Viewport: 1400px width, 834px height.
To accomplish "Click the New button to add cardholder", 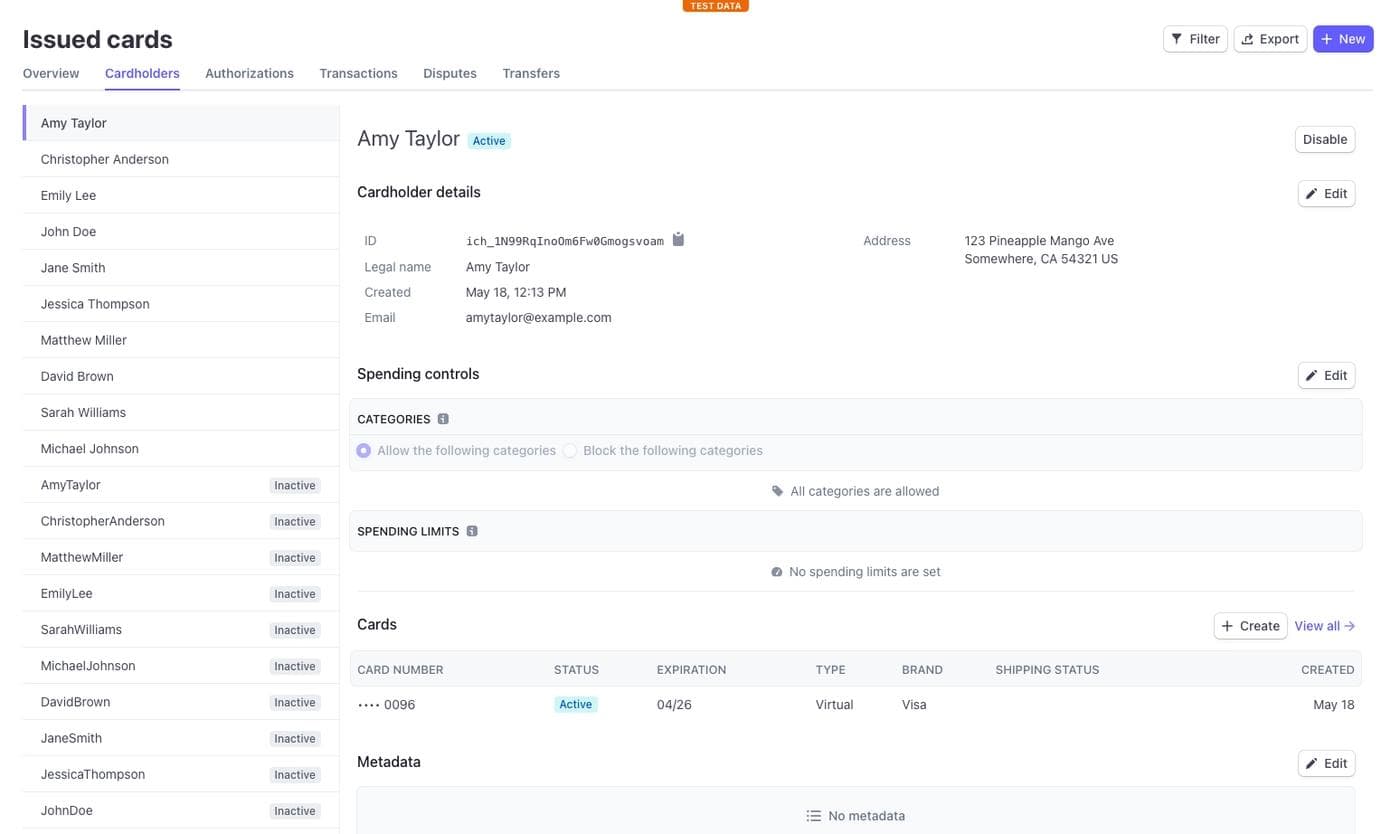I will point(1342,38).
